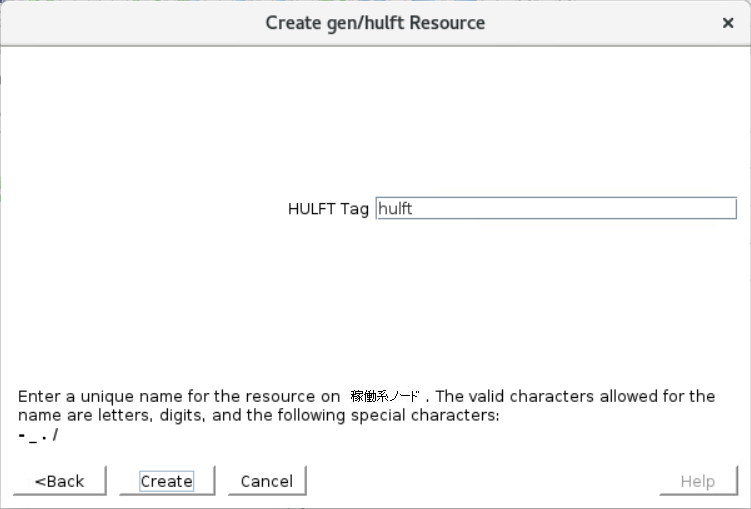Dismiss the wizard using Cancel
The image size is (751, 509).
[x=267, y=481]
